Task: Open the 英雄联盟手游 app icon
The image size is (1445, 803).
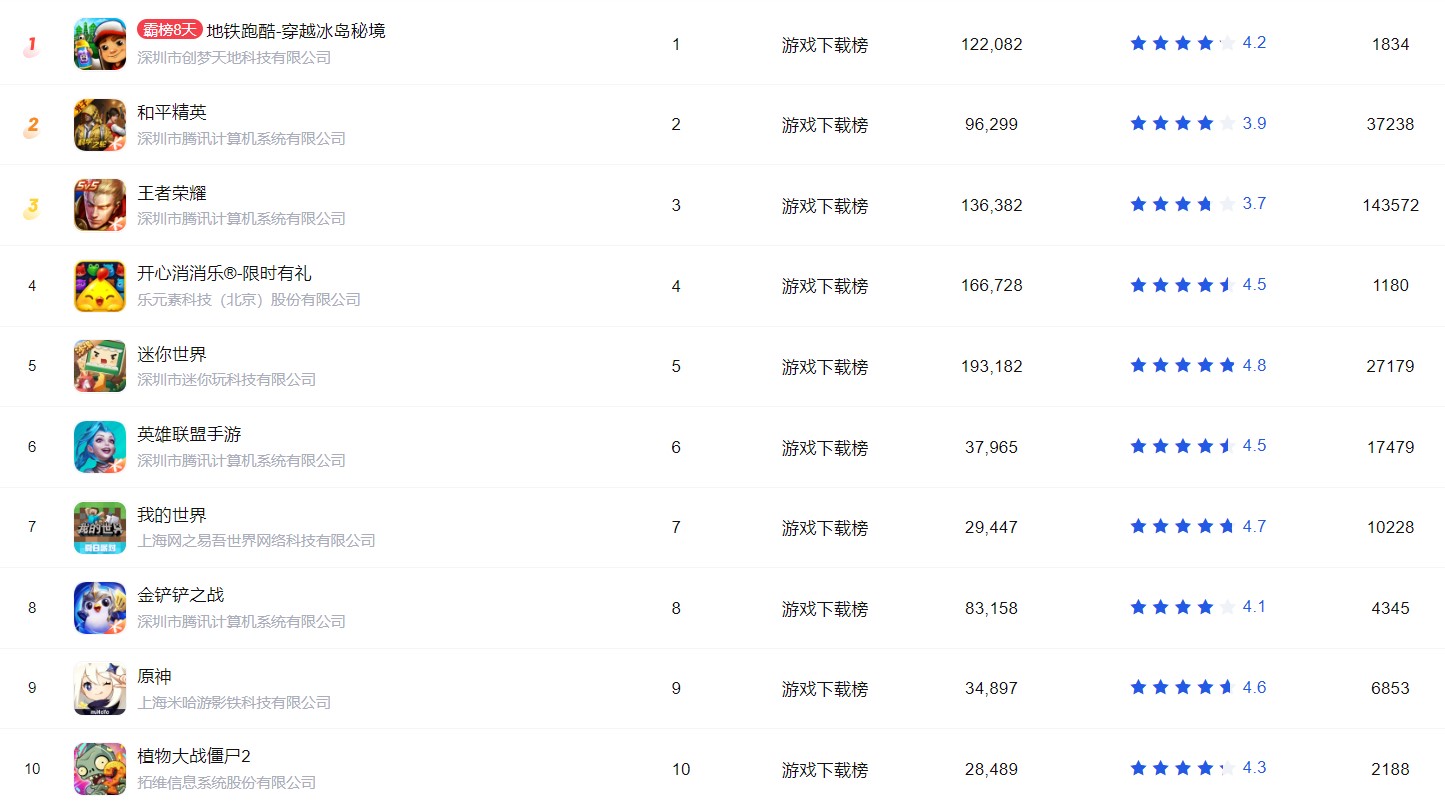Action: pos(100,447)
